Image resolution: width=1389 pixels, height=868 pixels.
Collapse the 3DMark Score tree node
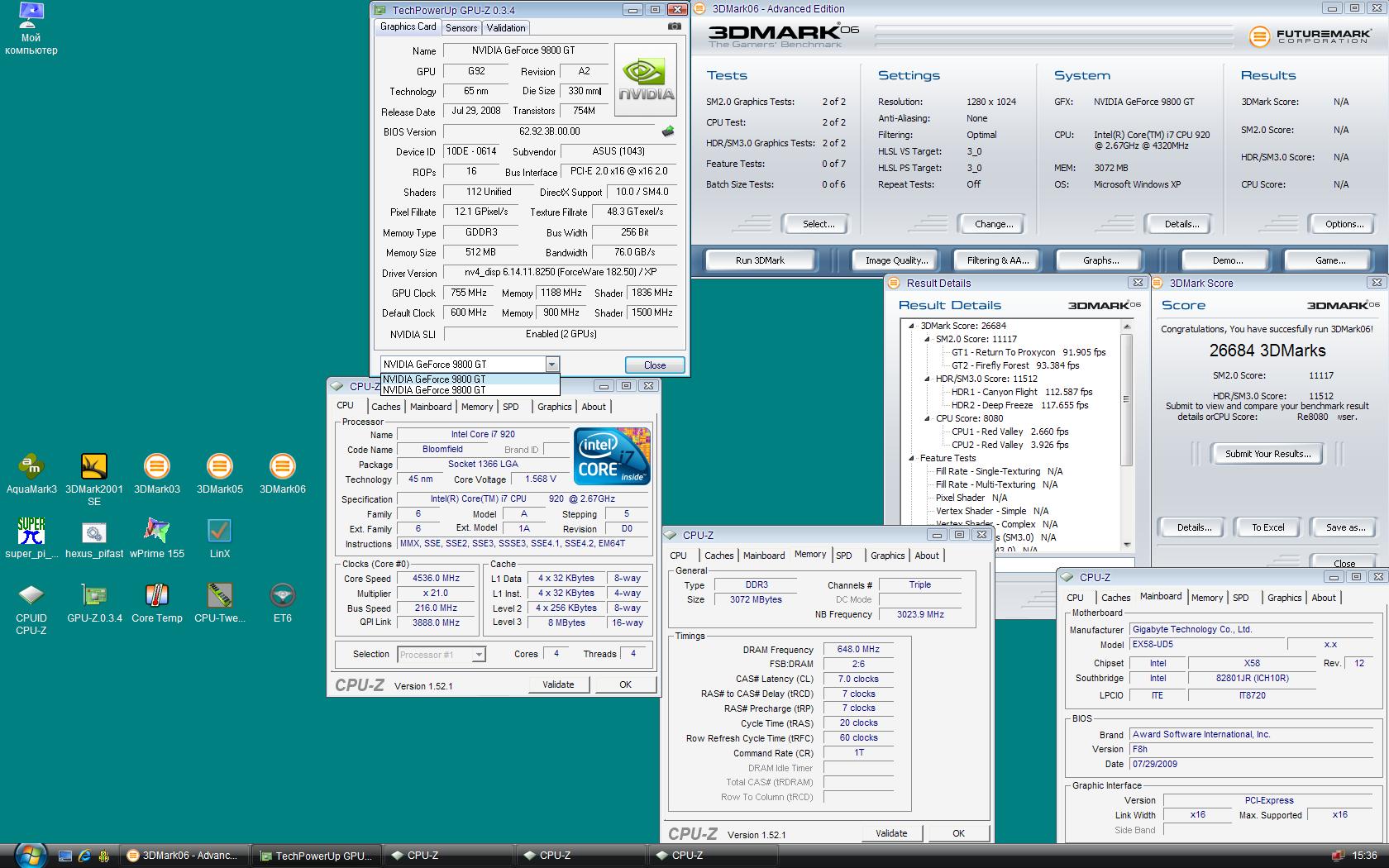(912, 326)
